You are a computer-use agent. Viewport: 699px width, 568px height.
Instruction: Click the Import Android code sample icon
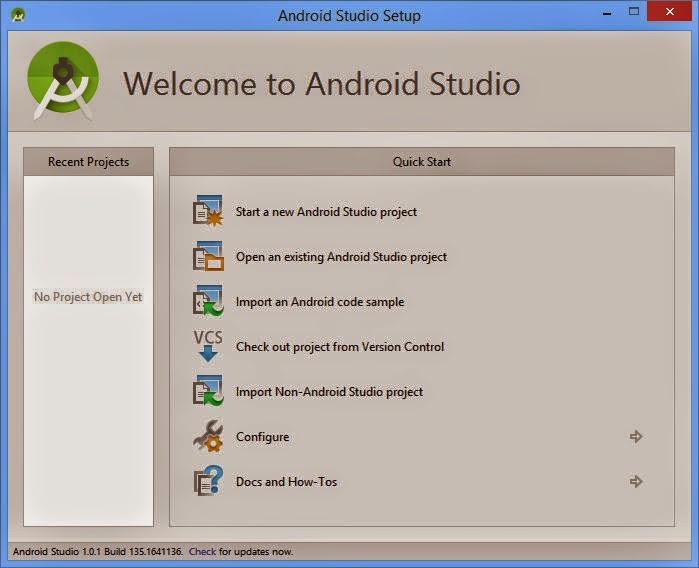[x=208, y=301]
